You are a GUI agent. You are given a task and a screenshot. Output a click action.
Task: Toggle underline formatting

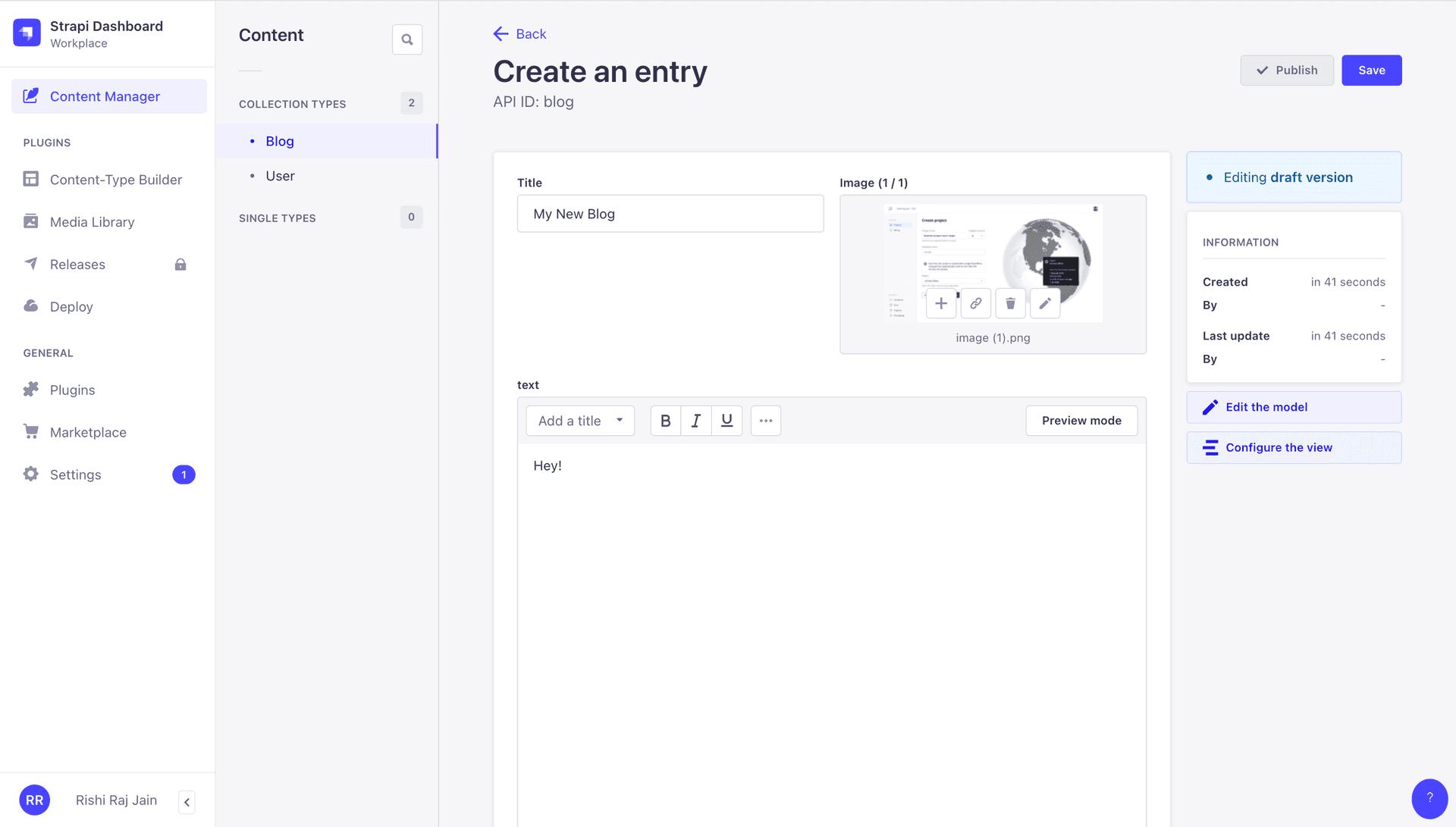tap(726, 421)
